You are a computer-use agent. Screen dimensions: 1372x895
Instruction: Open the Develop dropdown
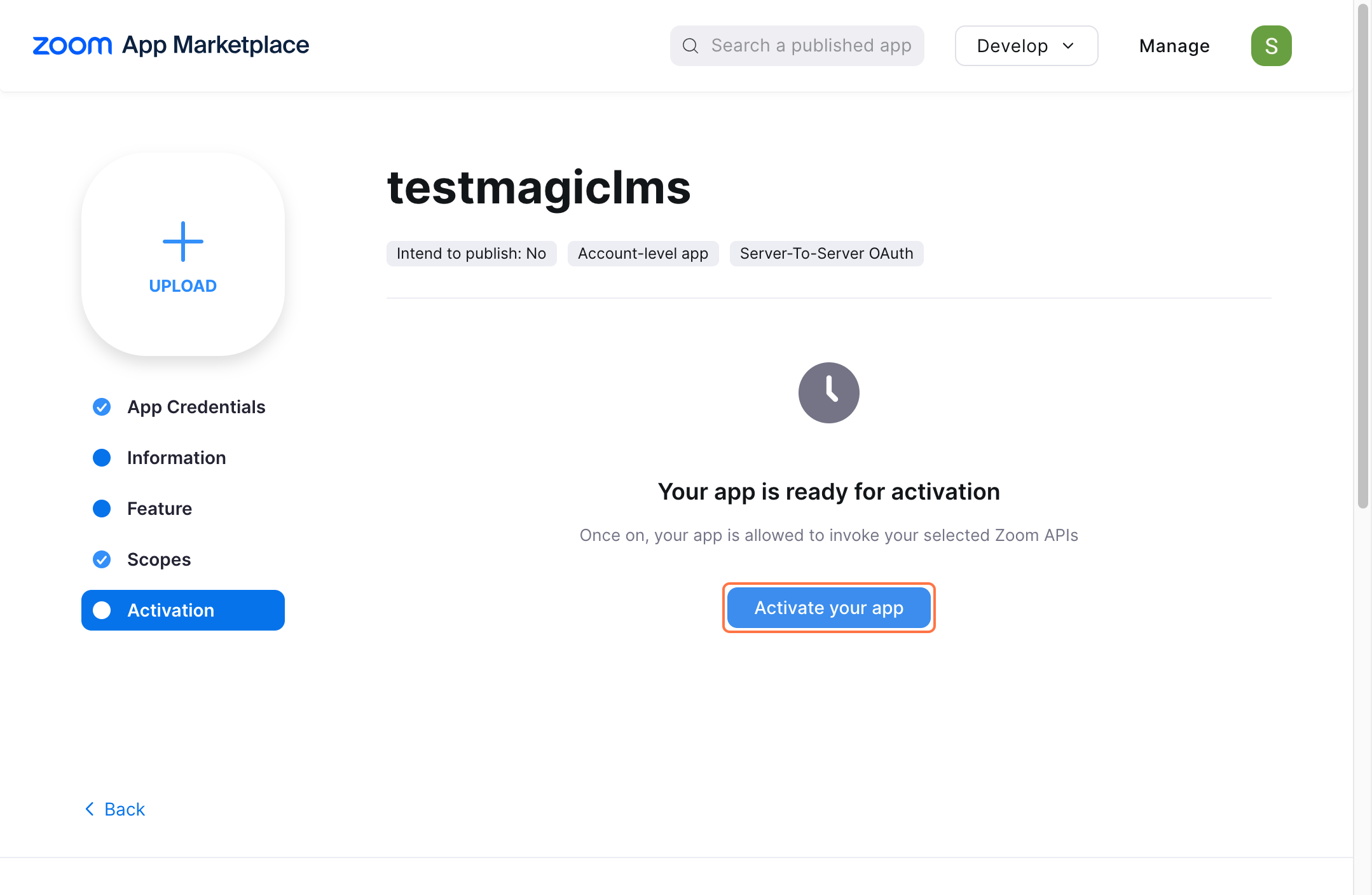click(1026, 46)
